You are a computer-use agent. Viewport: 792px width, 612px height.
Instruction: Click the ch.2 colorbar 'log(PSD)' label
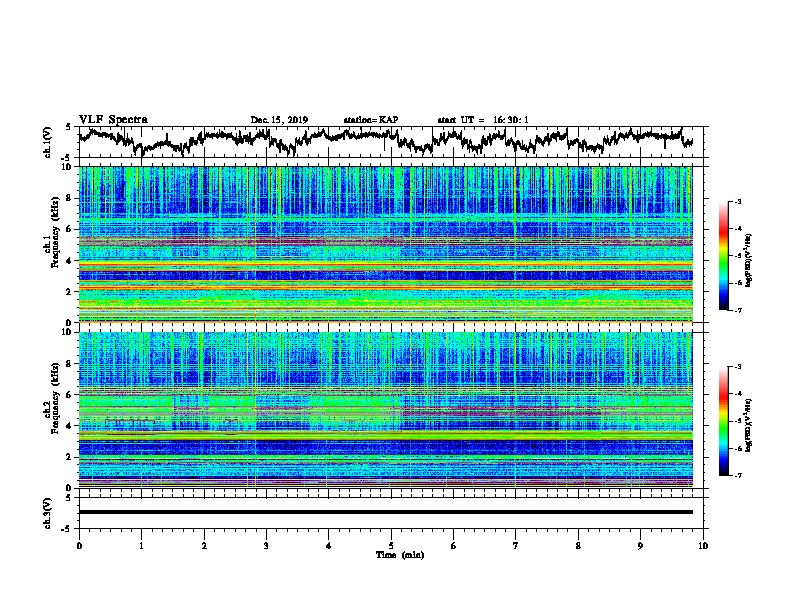click(749, 426)
